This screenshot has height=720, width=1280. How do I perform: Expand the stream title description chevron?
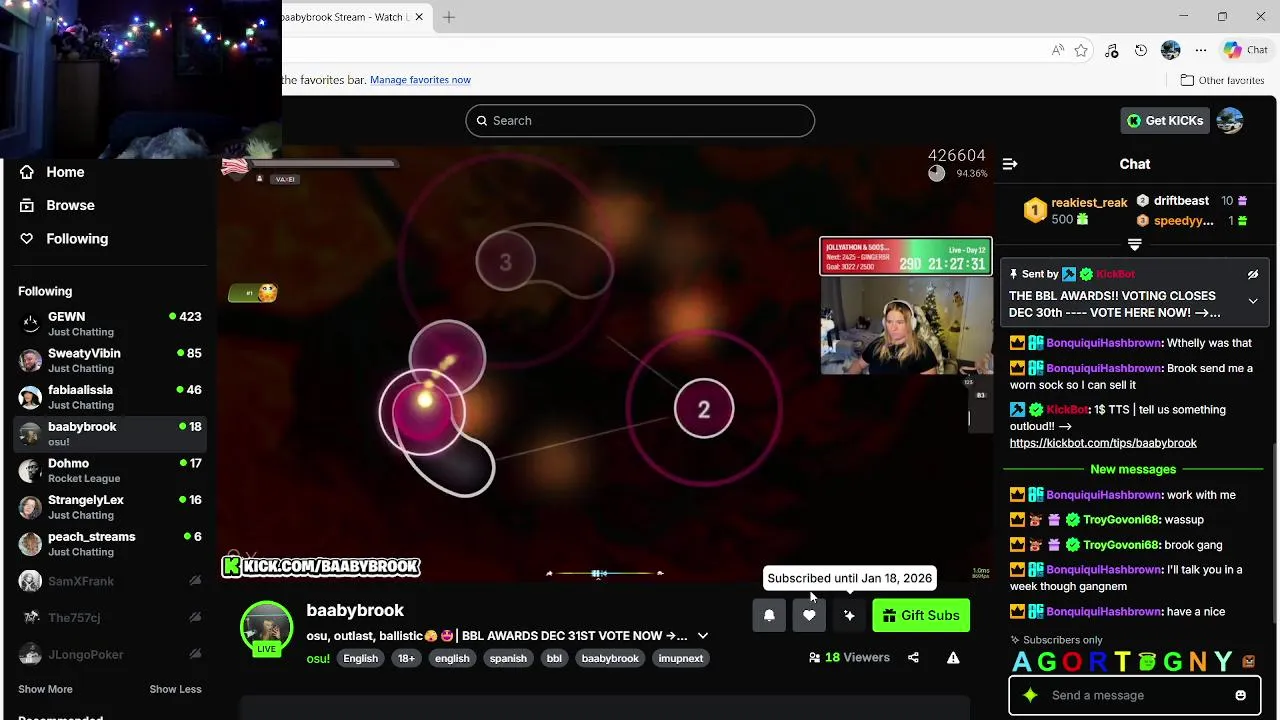(x=703, y=636)
